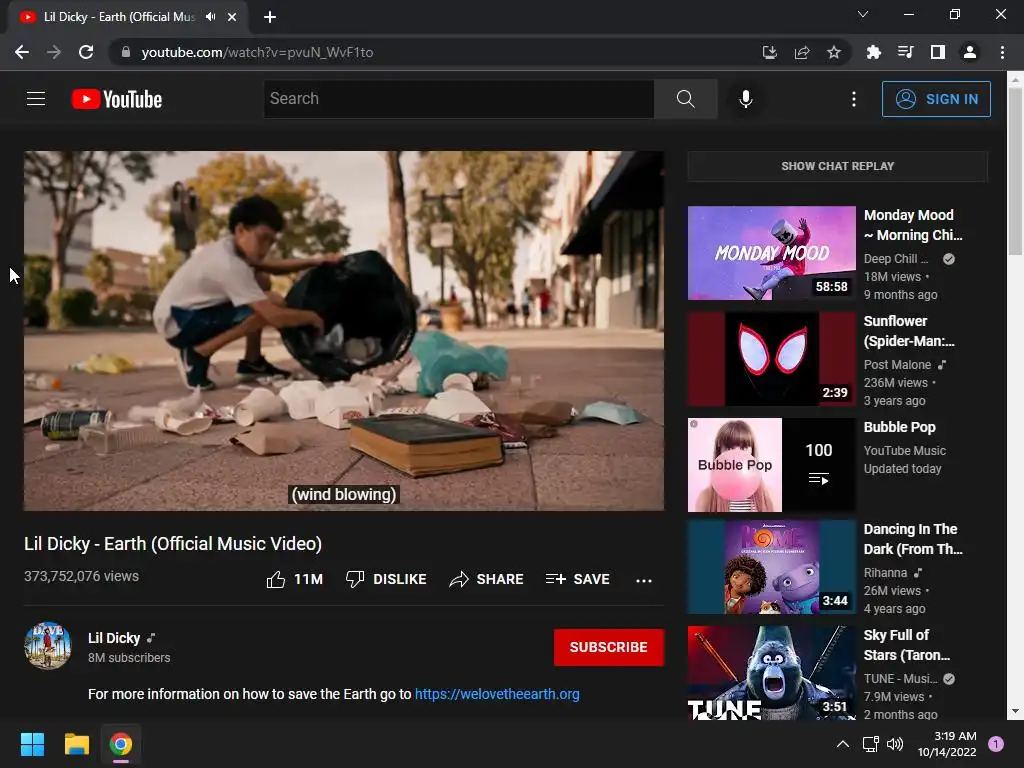Click SHOW CHAT REPLAY
This screenshot has width=1024, height=768.
coord(837,166)
